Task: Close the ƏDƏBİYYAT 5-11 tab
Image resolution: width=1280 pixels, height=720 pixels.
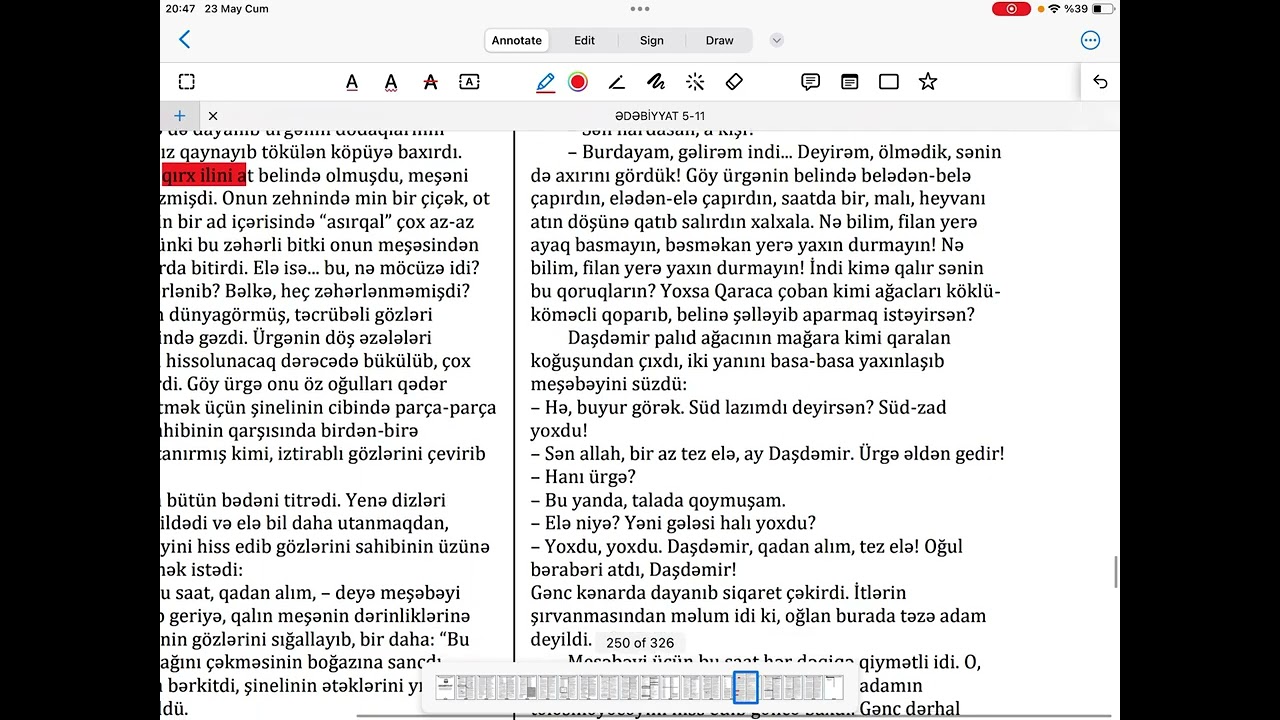Action: (213, 116)
